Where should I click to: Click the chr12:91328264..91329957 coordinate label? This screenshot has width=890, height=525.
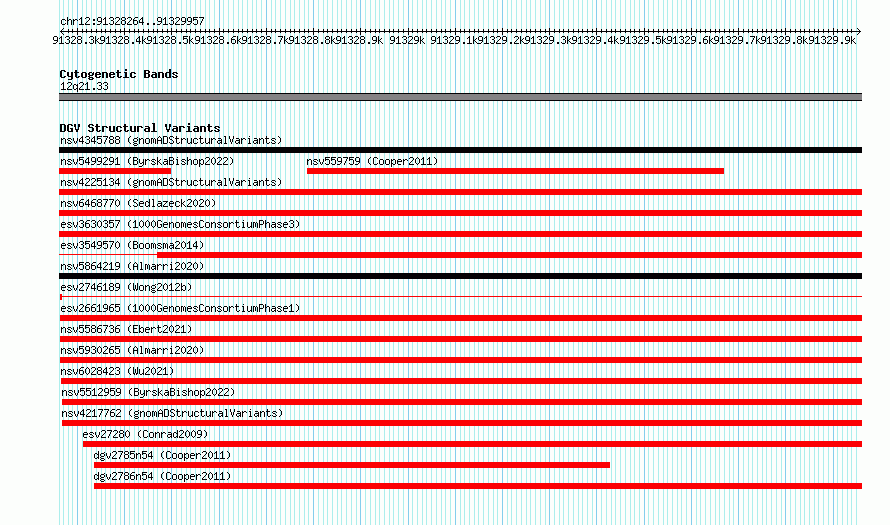[x=132, y=21]
